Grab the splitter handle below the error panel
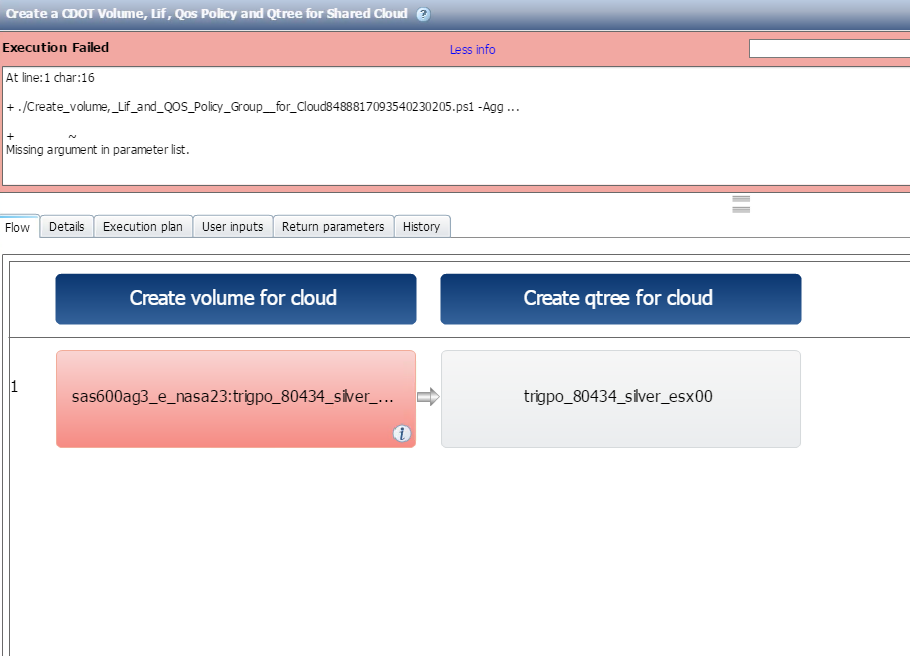This screenshot has height=656, width=910. point(741,204)
